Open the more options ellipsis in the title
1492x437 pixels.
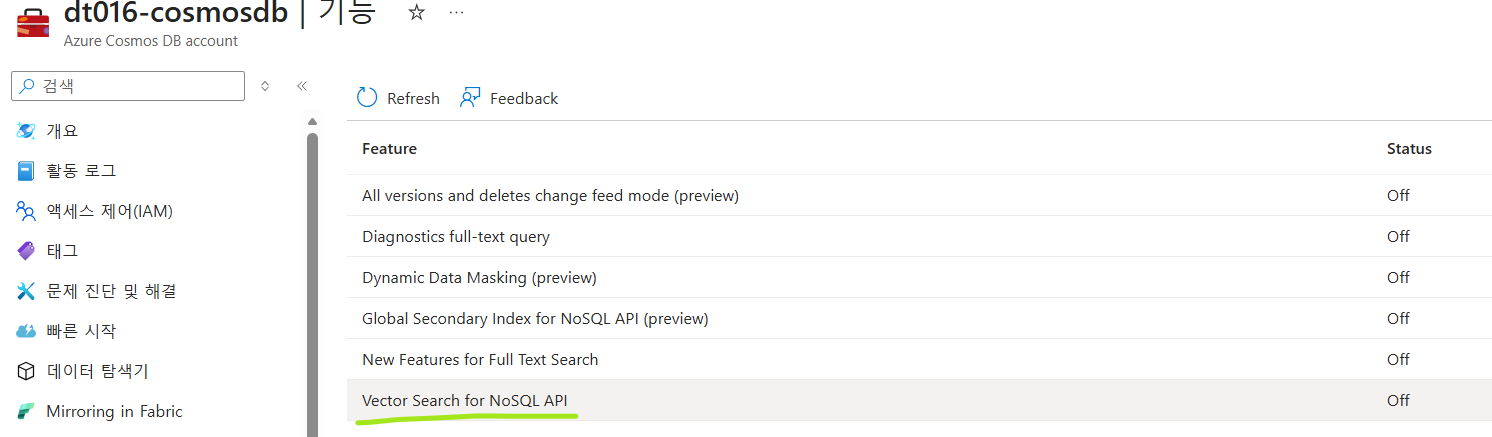[x=456, y=13]
